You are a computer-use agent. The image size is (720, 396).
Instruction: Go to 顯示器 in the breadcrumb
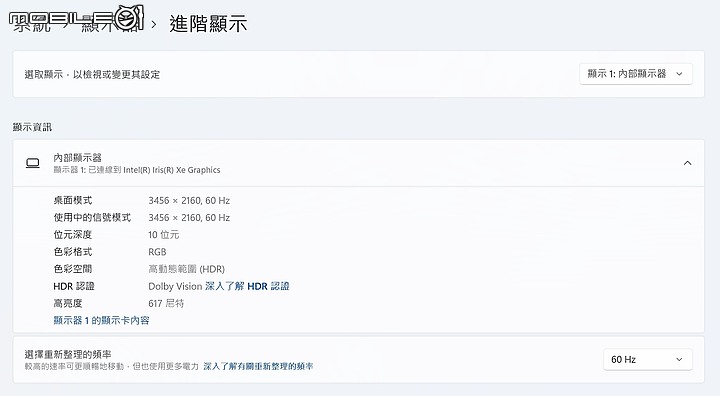(x=109, y=24)
